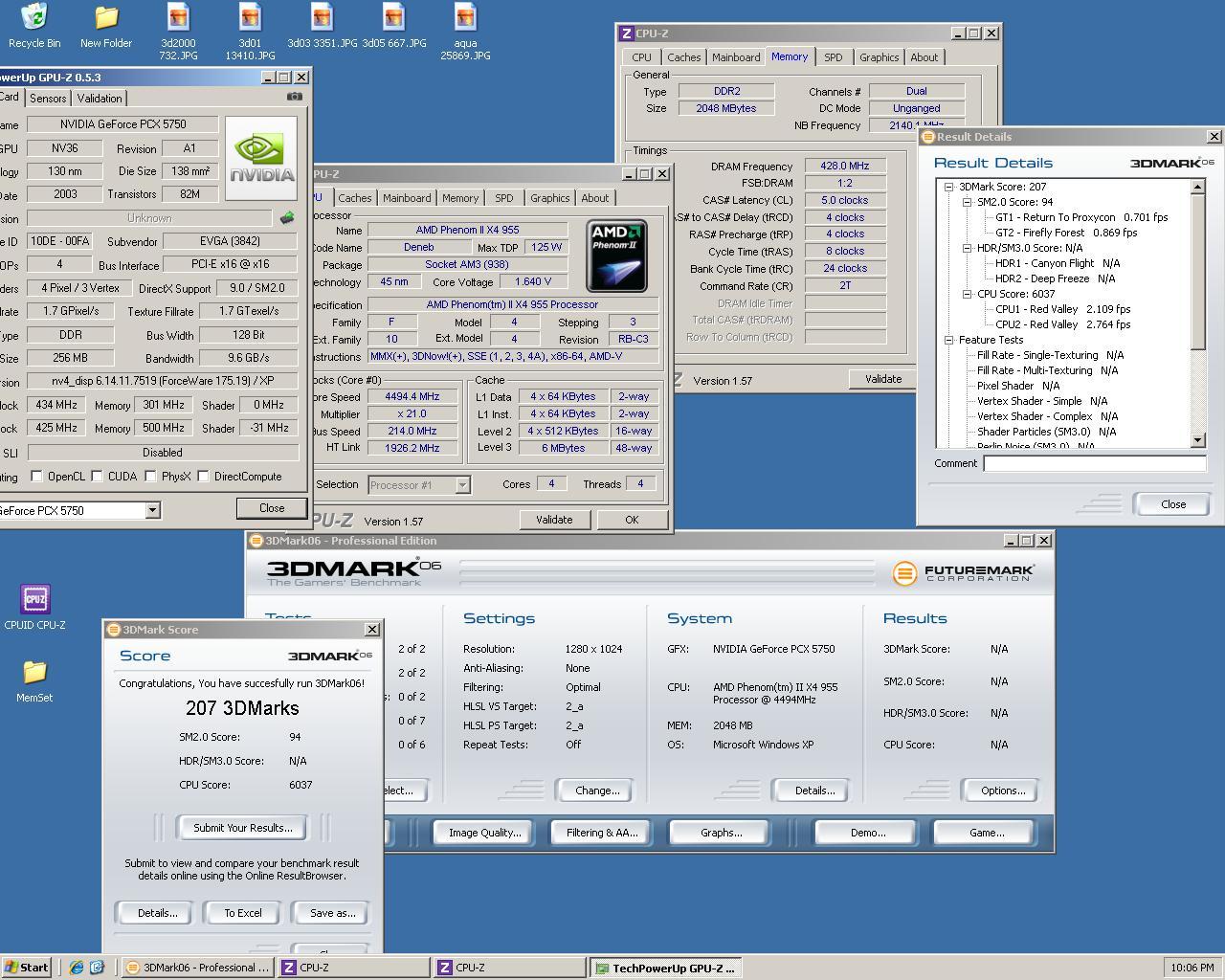Enable the DirectCompute checkbox in GPU-Z
Viewport: 1225px width, 980px height.
click(203, 476)
